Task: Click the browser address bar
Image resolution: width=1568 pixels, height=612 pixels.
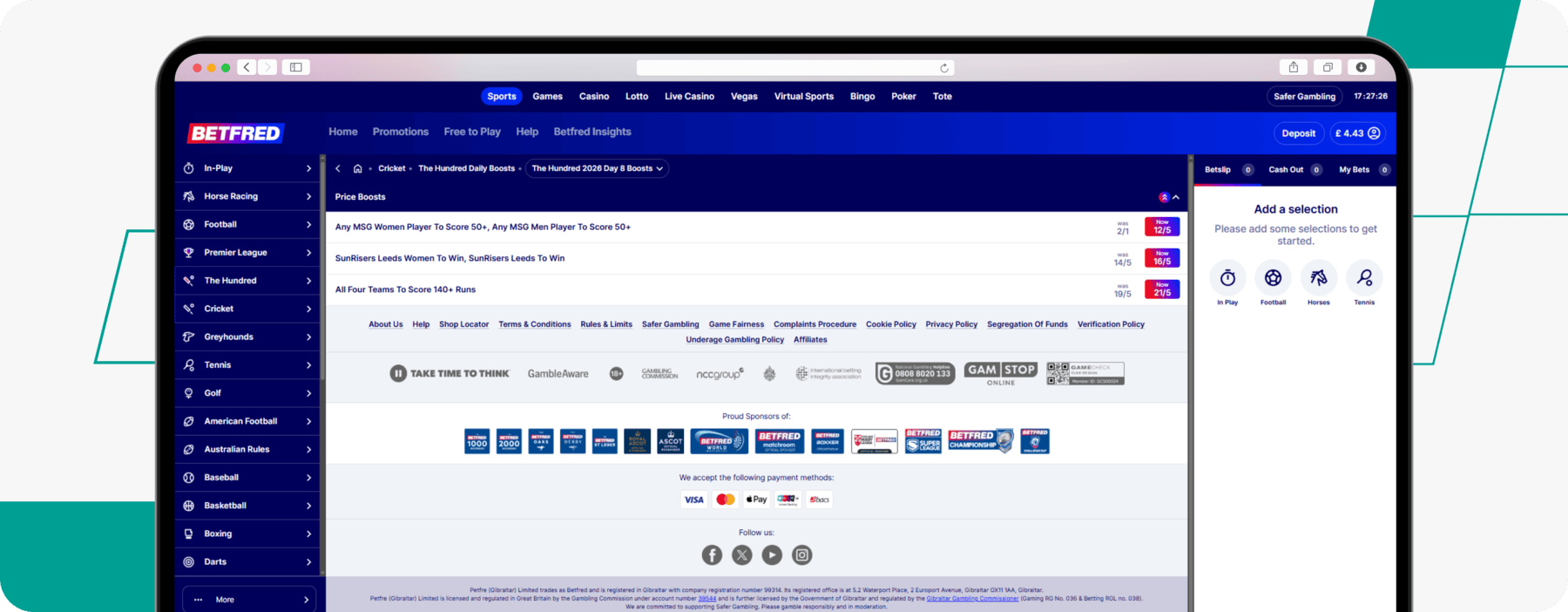Action: 794,68
